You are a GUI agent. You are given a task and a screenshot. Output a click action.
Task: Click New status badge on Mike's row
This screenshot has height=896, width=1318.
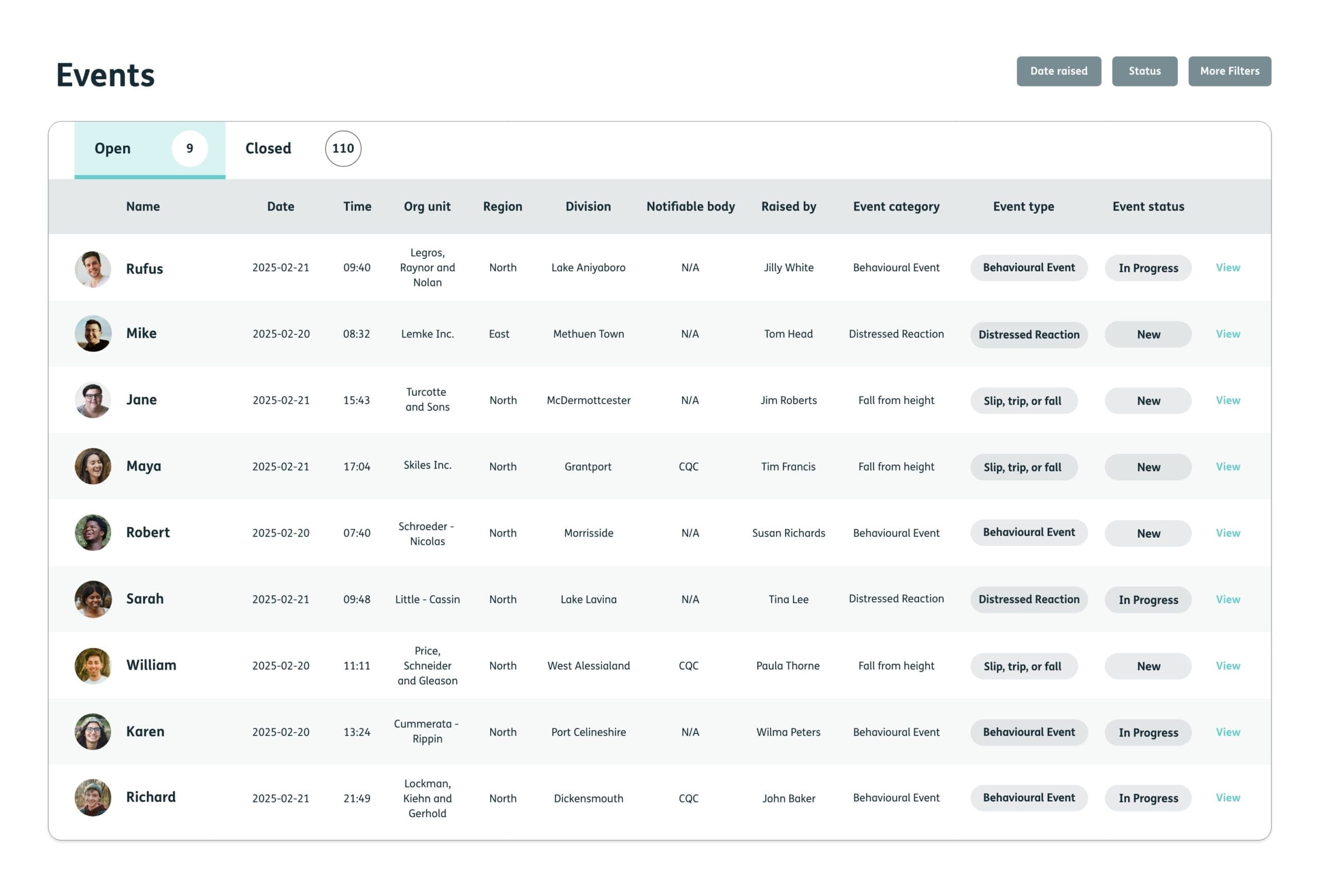(1148, 335)
